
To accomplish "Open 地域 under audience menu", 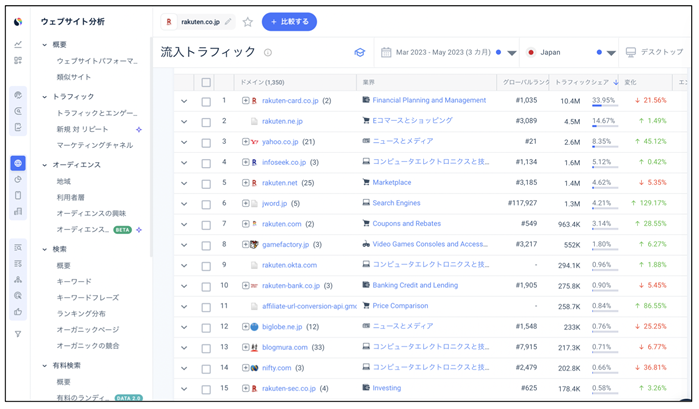I will [63, 182].
